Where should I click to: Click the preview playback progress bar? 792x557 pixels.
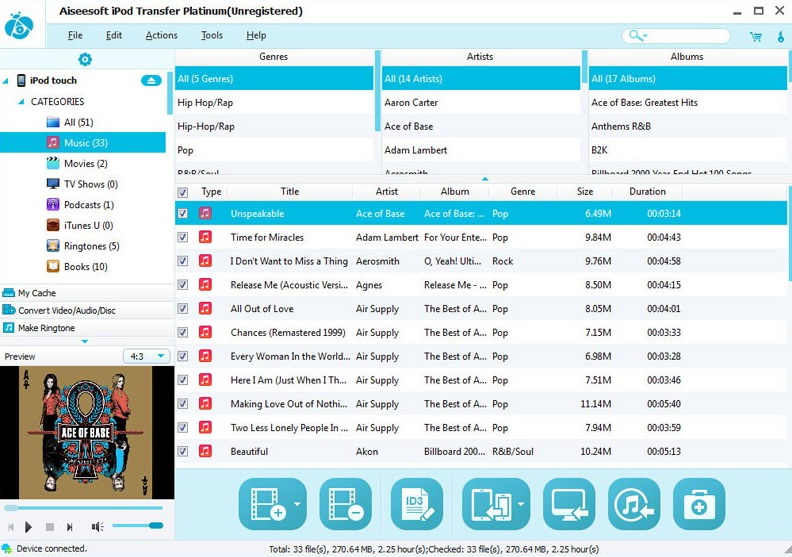[83, 508]
